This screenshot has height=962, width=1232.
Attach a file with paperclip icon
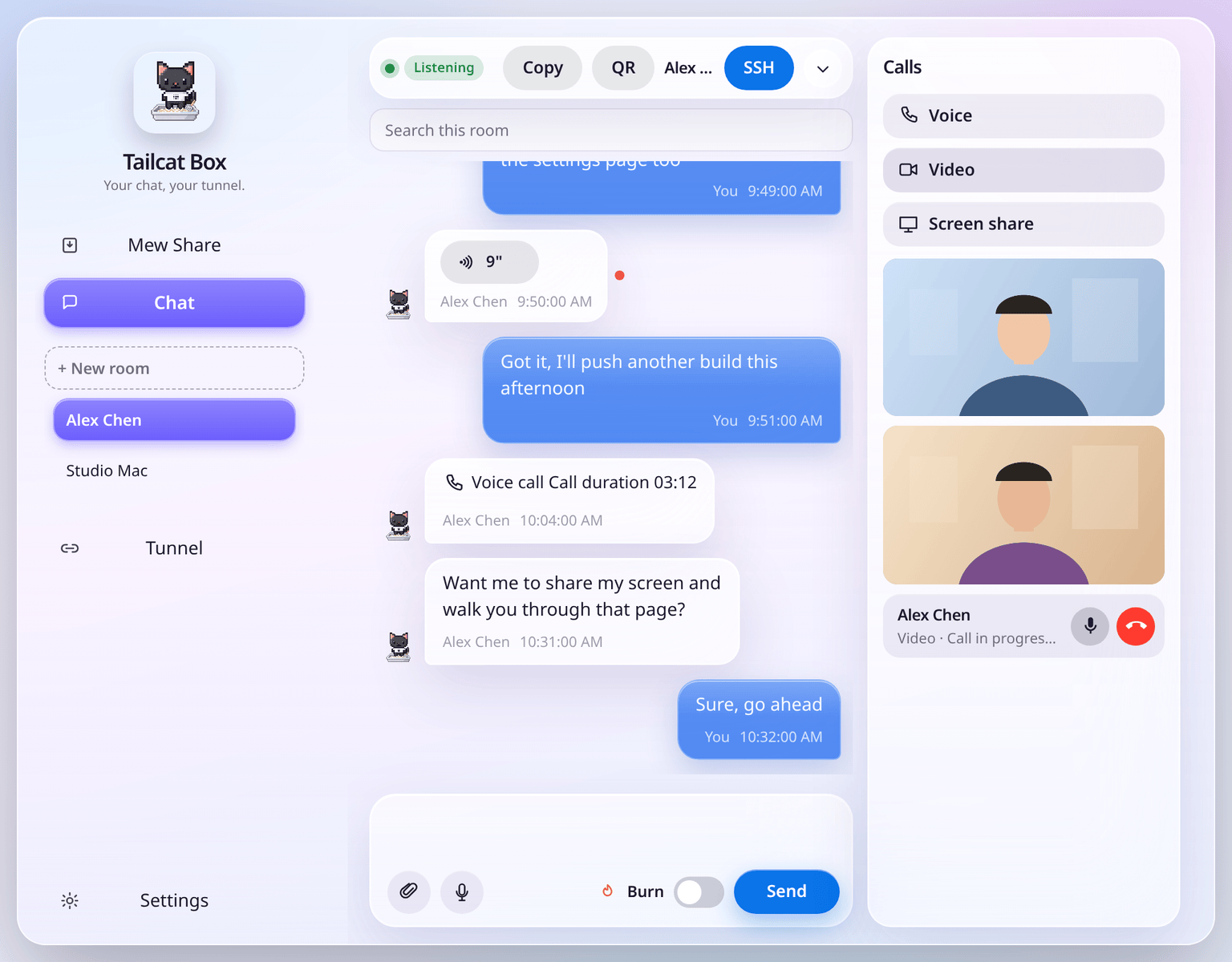(409, 891)
